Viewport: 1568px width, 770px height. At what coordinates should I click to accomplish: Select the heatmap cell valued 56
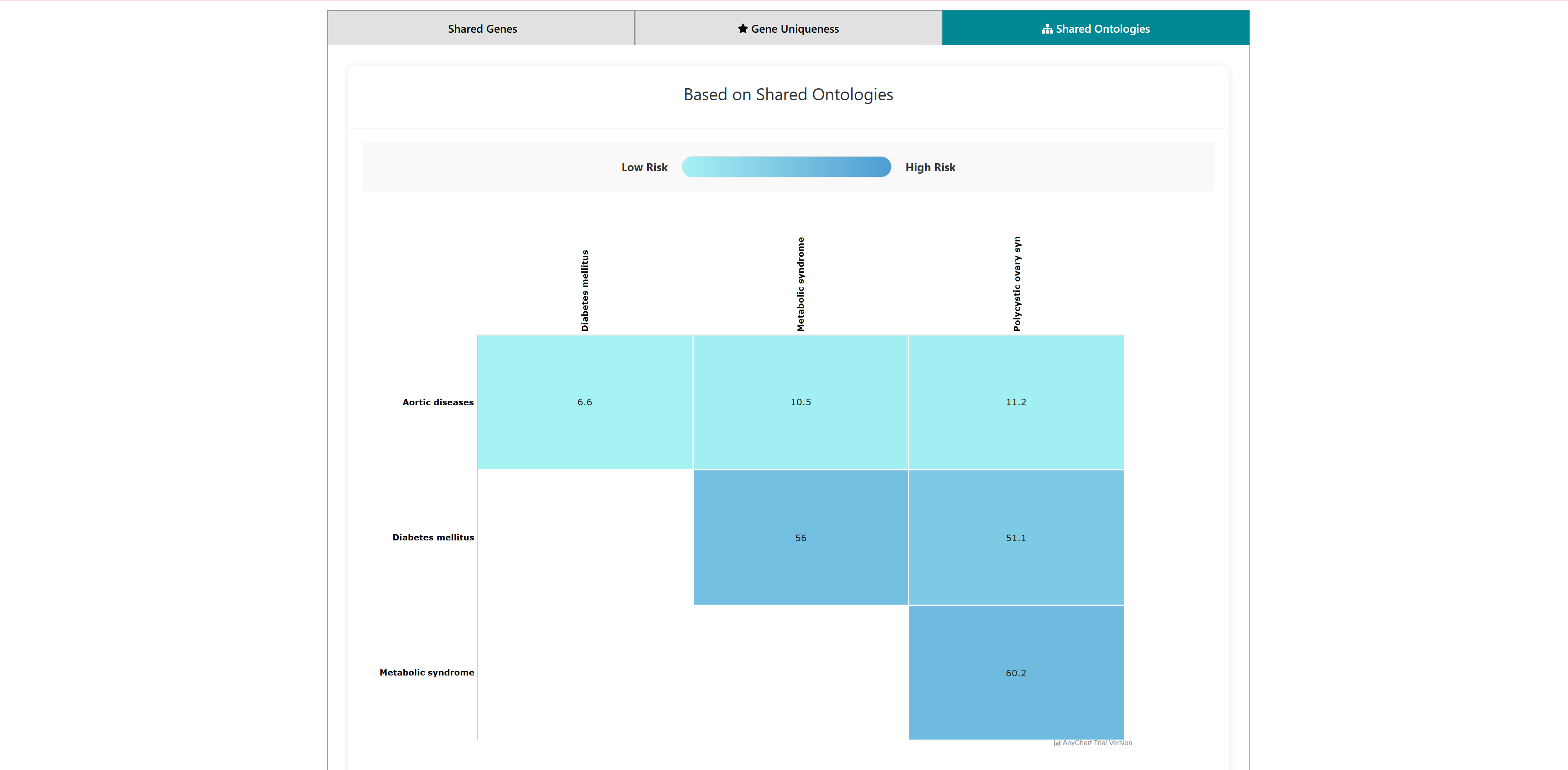[800, 538]
